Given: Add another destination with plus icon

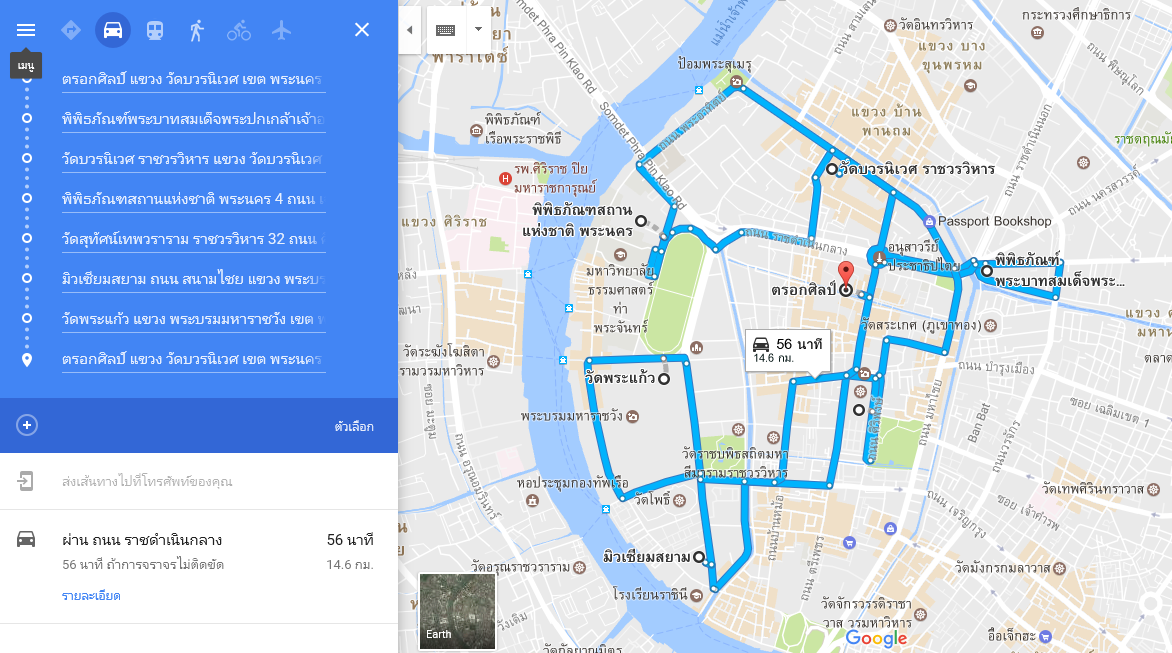Looking at the screenshot, I should [27, 425].
